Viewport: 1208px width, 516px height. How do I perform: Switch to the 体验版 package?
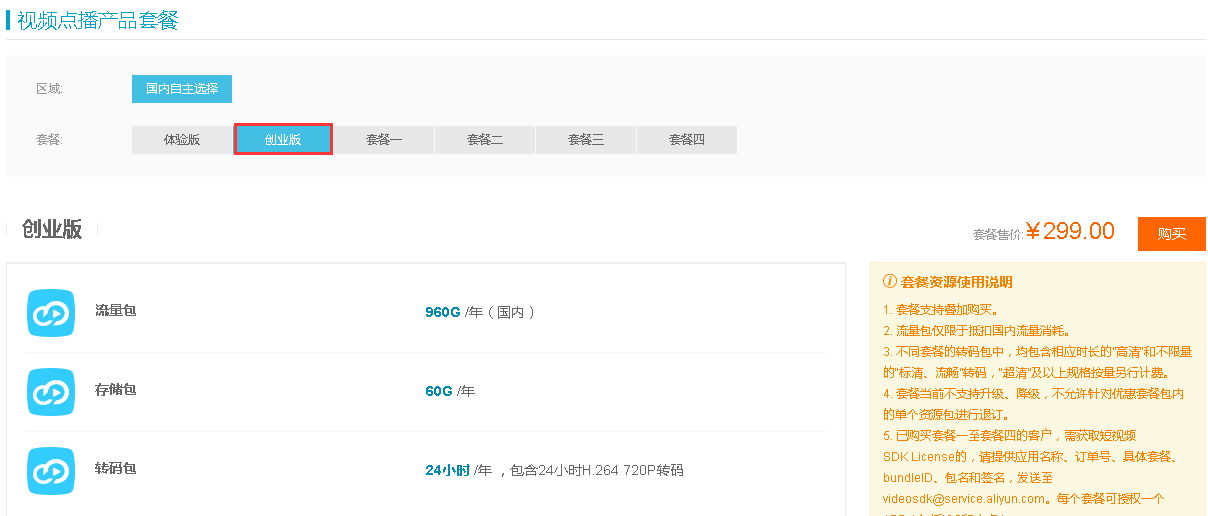(182, 140)
